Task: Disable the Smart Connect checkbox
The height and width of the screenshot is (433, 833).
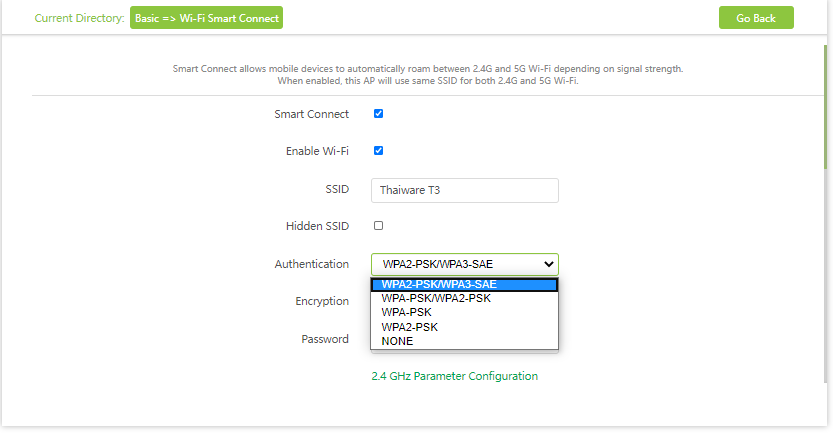Action: click(379, 114)
